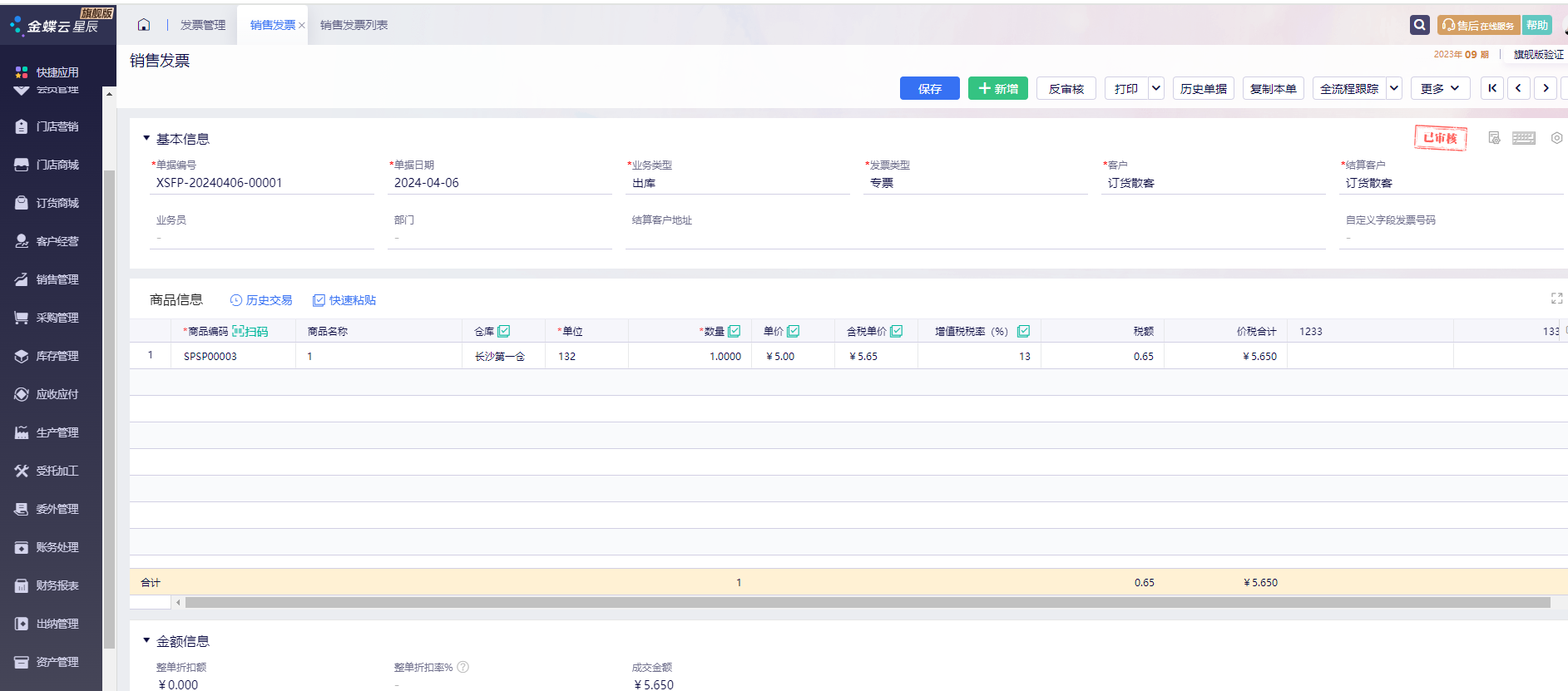Image resolution: width=1568 pixels, height=691 pixels.
Task: Open 库存管理 module
Action: (x=47, y=356)
